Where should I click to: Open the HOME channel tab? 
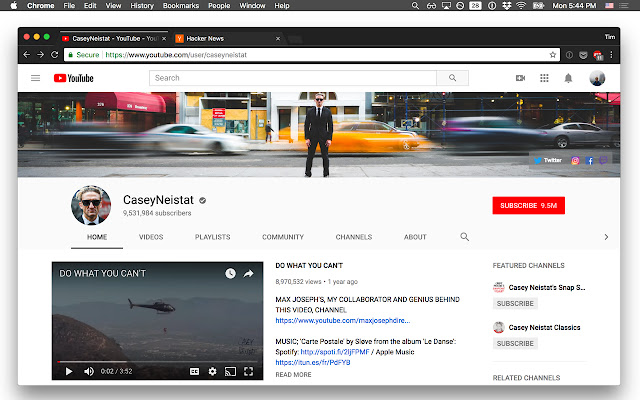(97, 237)
